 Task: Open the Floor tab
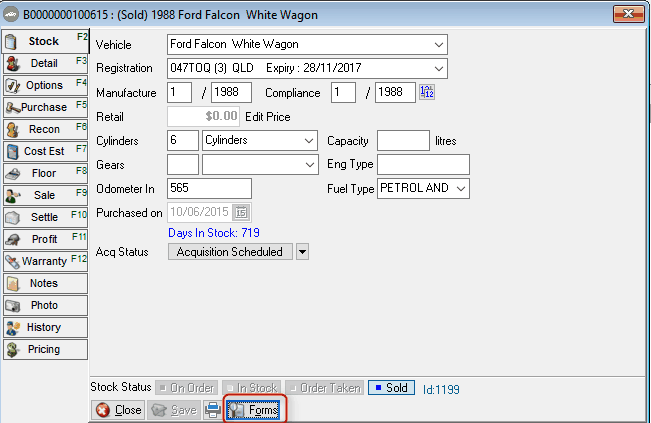coord(45,174)
